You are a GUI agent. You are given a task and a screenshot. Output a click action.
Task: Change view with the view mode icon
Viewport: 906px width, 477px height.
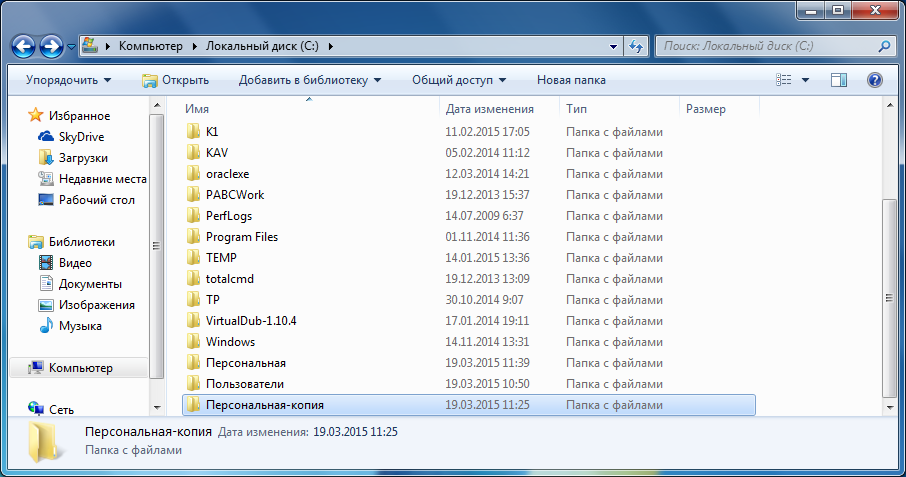(784, 80)
